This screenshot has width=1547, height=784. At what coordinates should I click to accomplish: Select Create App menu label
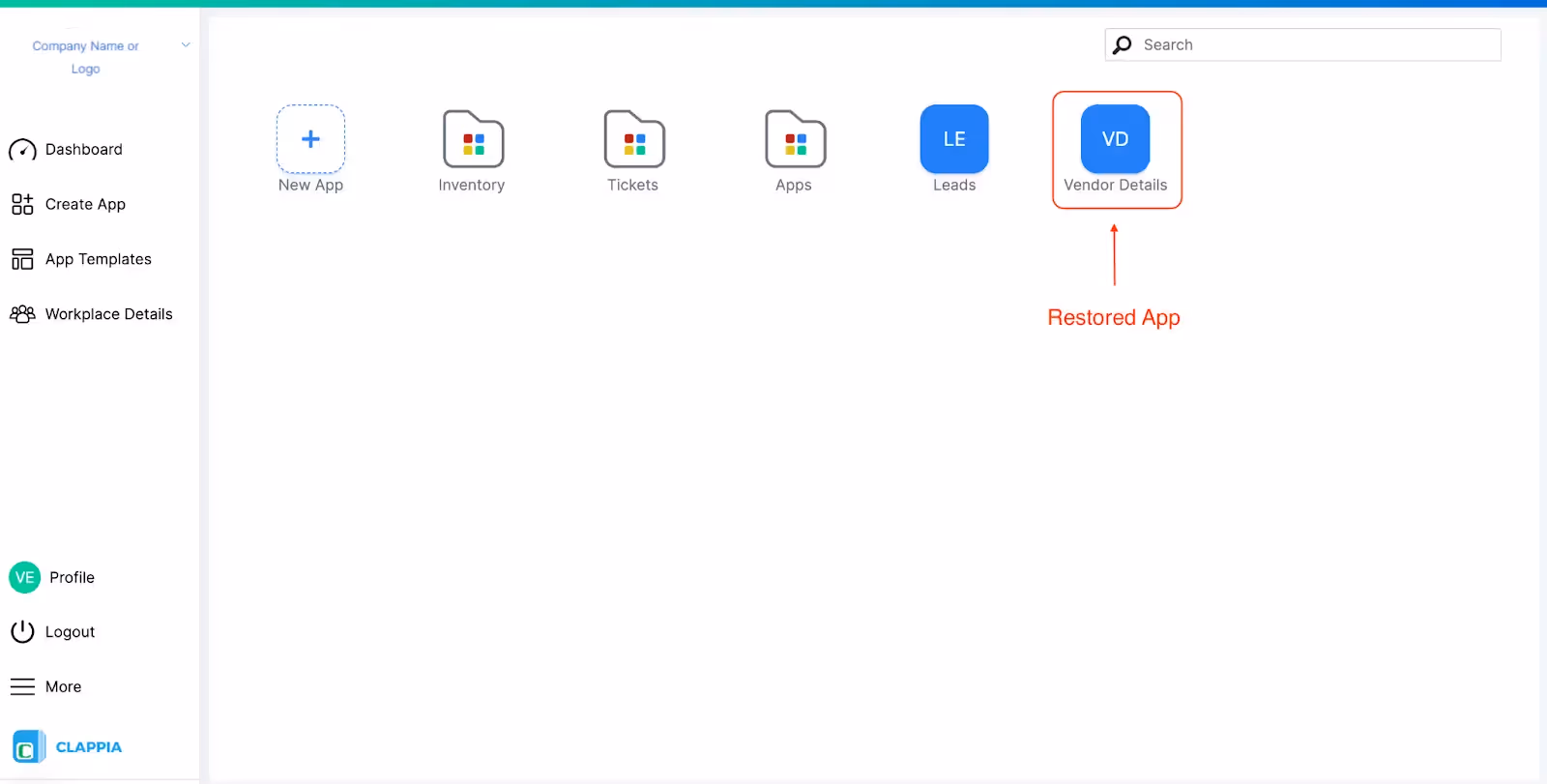click(x=85, y=205)
